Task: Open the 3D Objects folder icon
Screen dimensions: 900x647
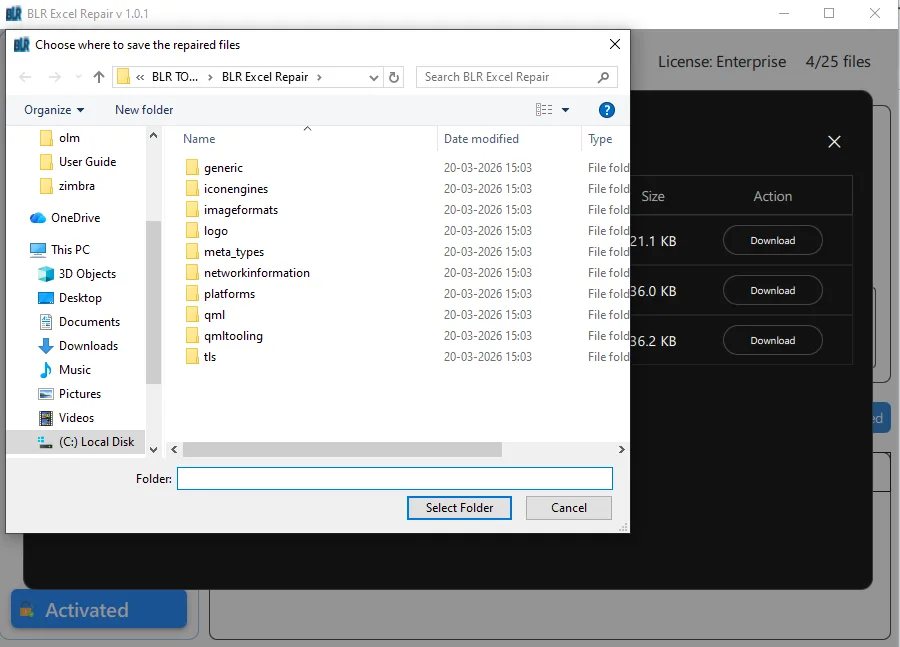Action: [x=46, y=274]
